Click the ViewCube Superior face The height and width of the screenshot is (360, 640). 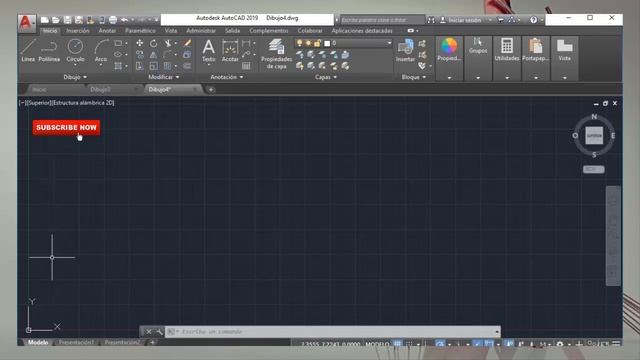point(594,136)
